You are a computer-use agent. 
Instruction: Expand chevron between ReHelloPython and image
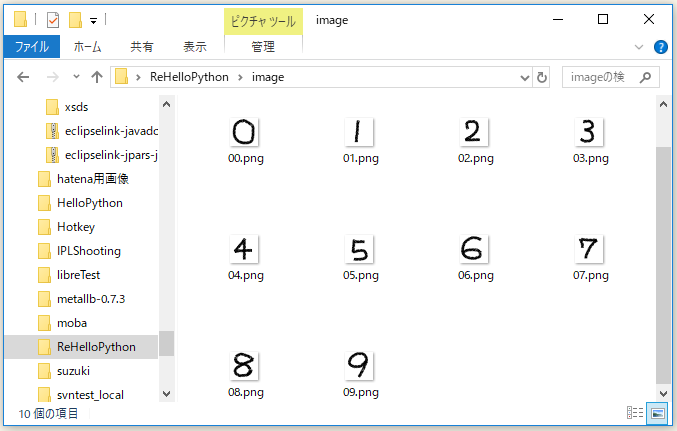240,77
